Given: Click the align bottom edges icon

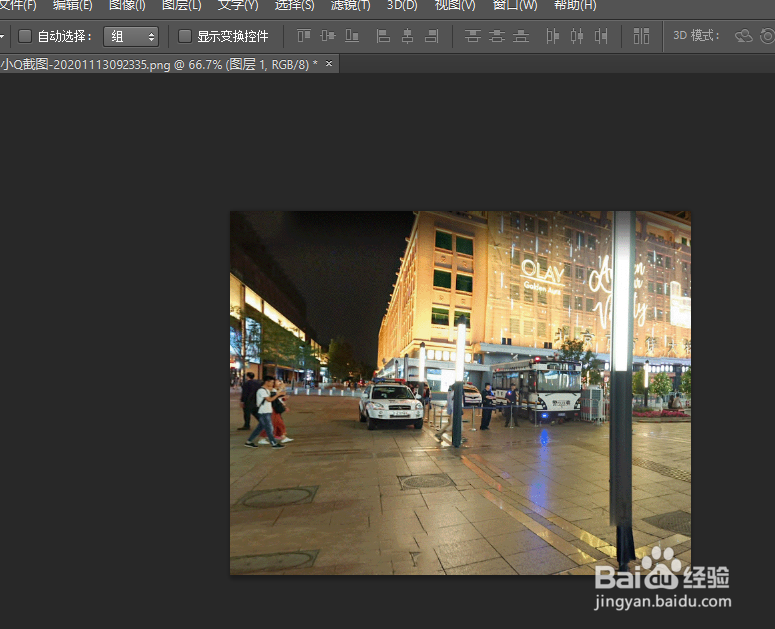Looking at the screenshot, I should tap(352, 36).
